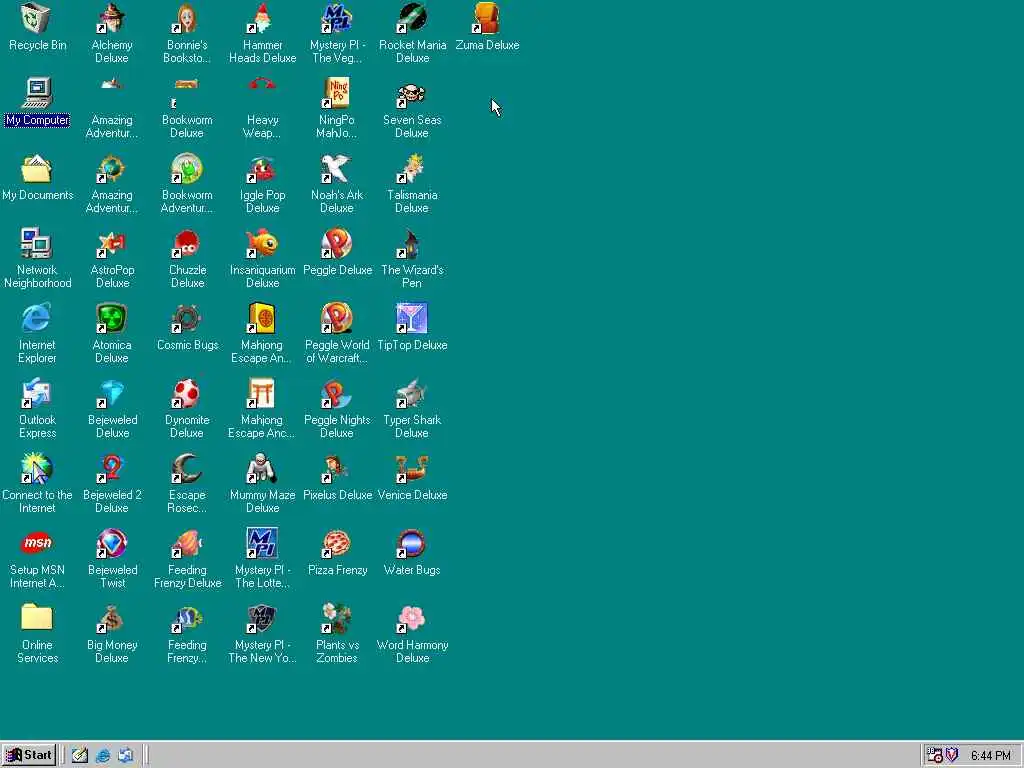
Task: Click notepad-style quick launch icon beside Start
Action: (x=80, y=756)
